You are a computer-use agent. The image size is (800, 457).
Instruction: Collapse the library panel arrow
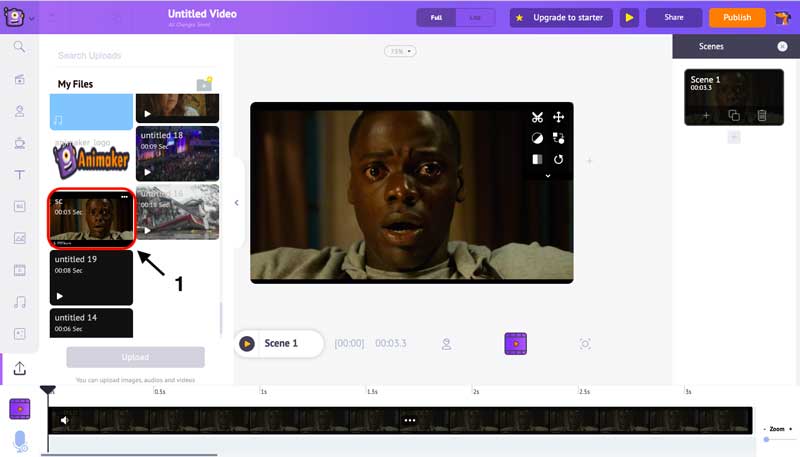pos(237,203)
